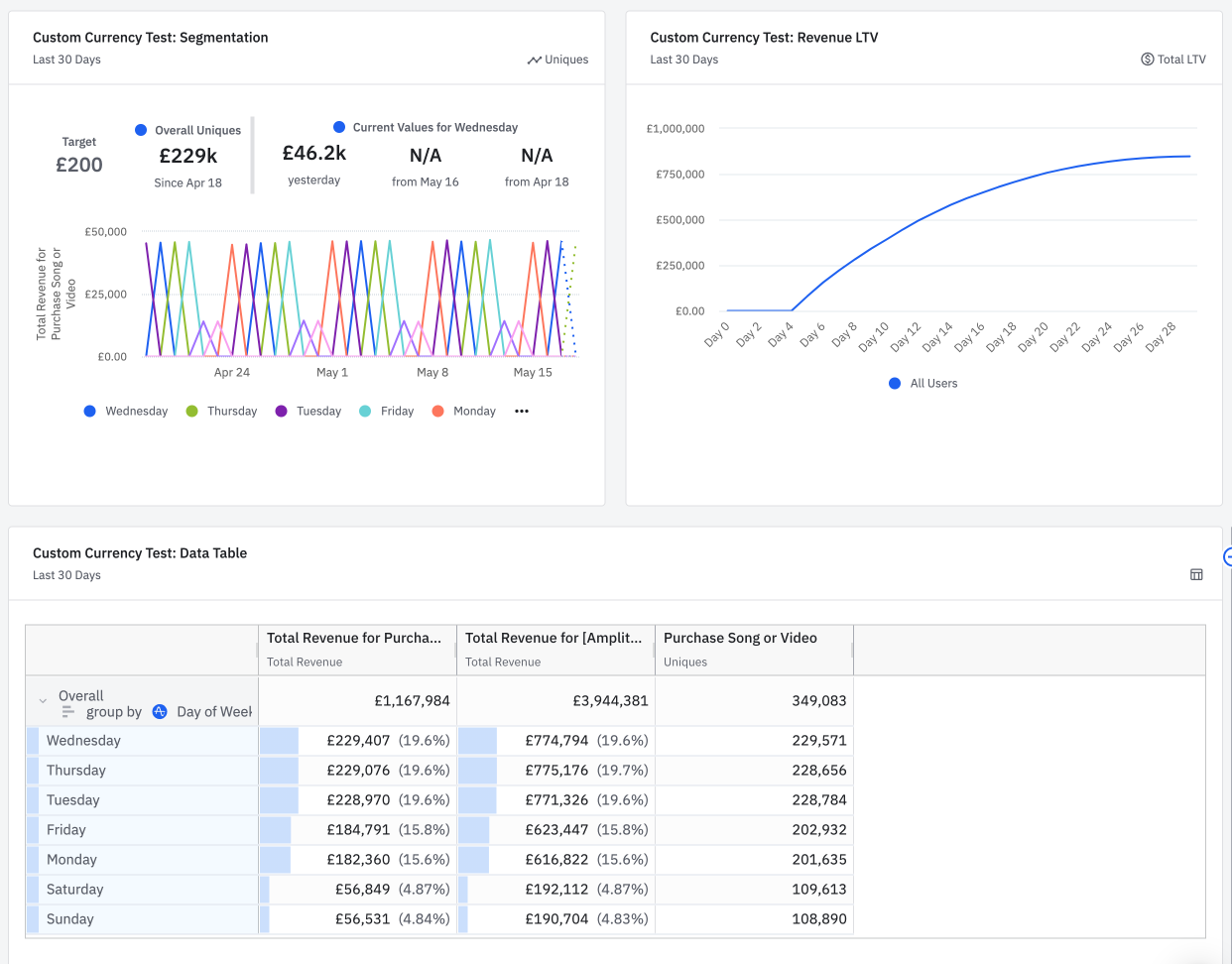Open Custom Currency Test: Segmentation chart

(151, 38)
